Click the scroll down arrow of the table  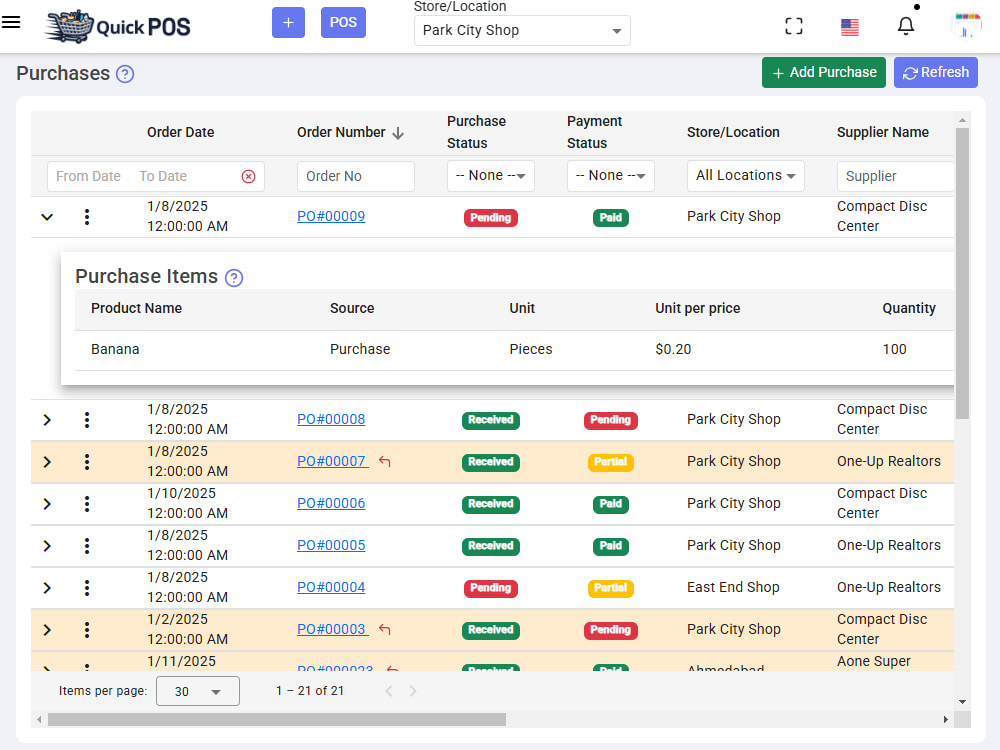click(x=962, y=702)
